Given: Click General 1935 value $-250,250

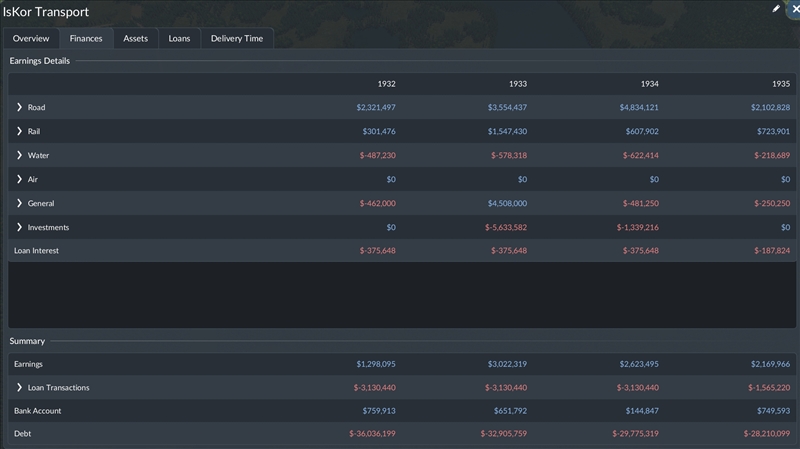Looking at the screenshot, I should coord(772,203).
